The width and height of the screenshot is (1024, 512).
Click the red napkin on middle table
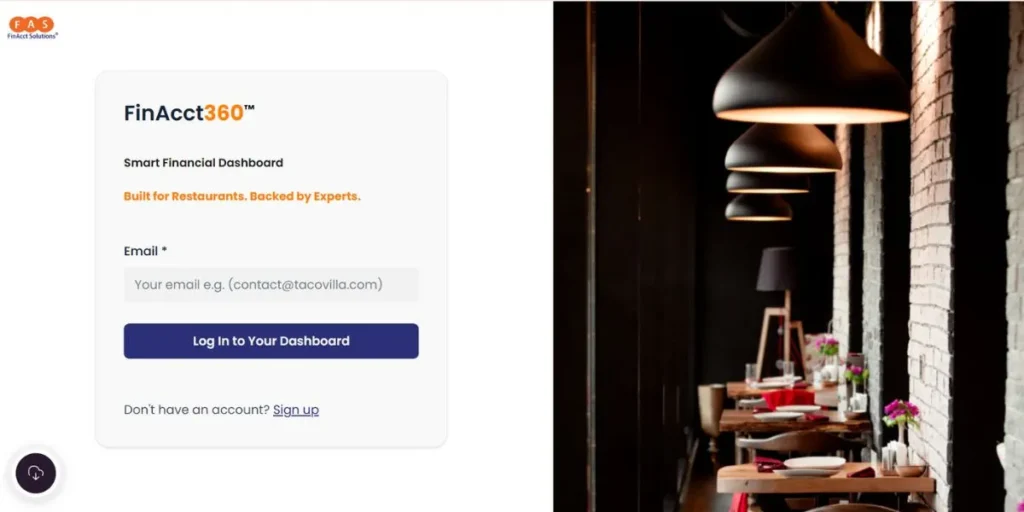[788, 398]
